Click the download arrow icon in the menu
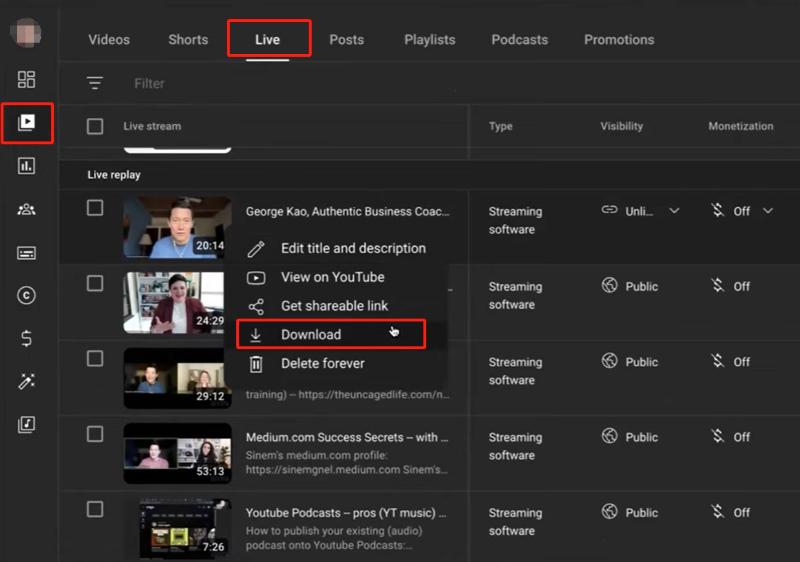 coord(256,335)
